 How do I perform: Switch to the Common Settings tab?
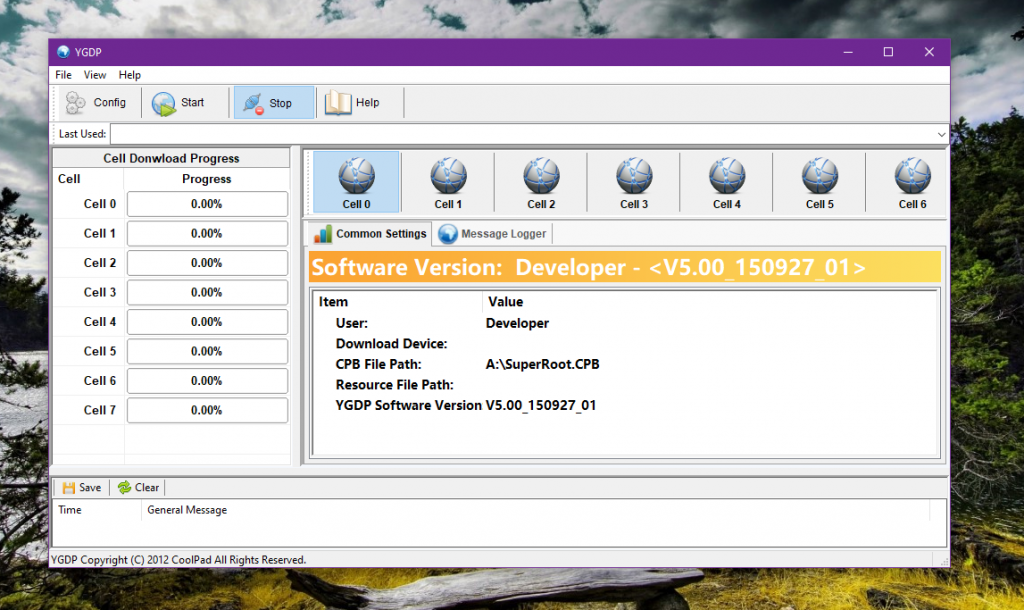point(370,234)
